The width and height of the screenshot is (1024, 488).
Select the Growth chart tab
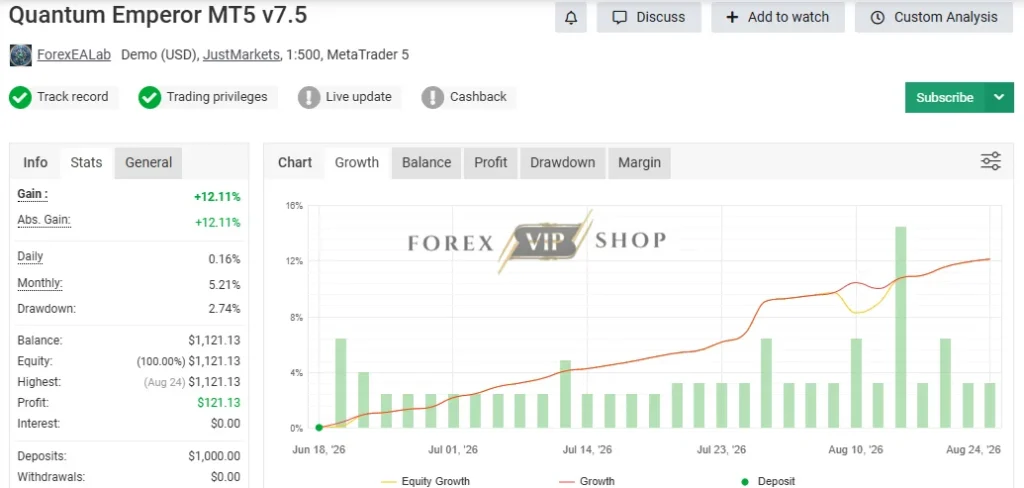point(357,163)
